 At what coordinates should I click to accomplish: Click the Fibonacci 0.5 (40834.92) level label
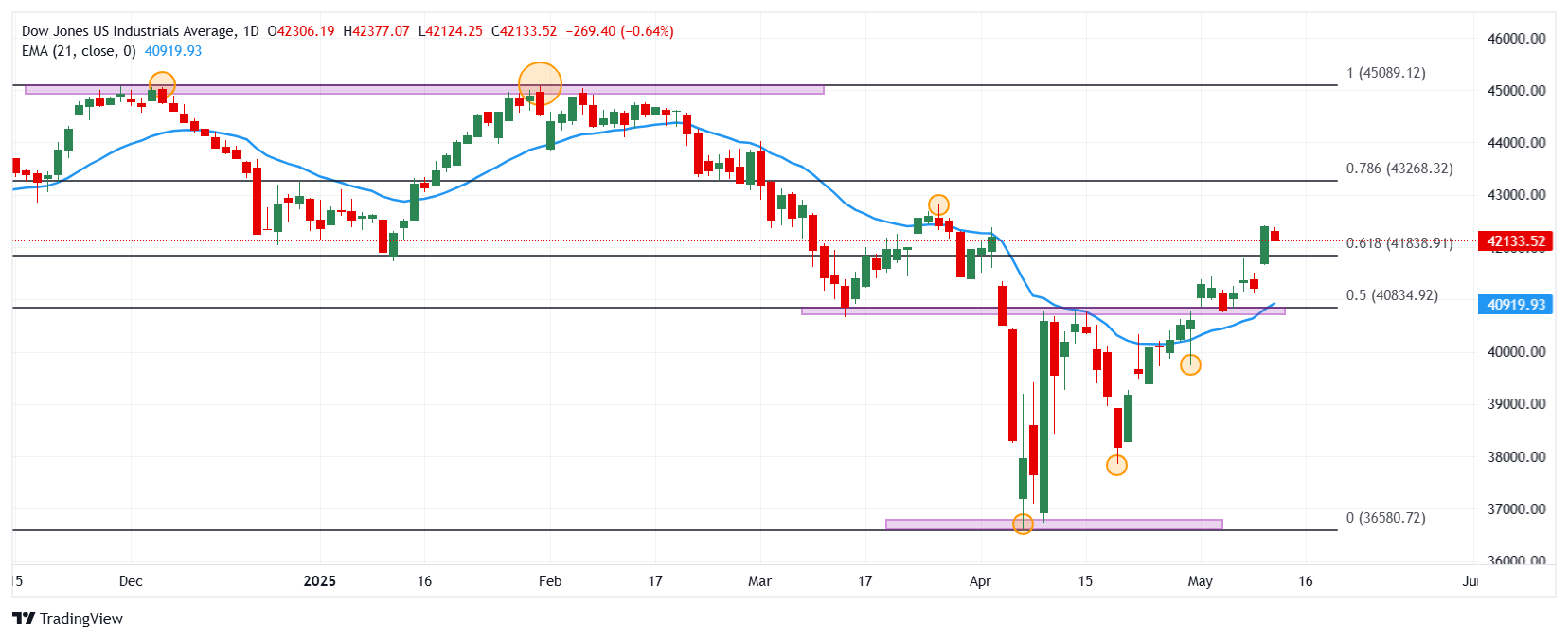tap(1392, 295)
